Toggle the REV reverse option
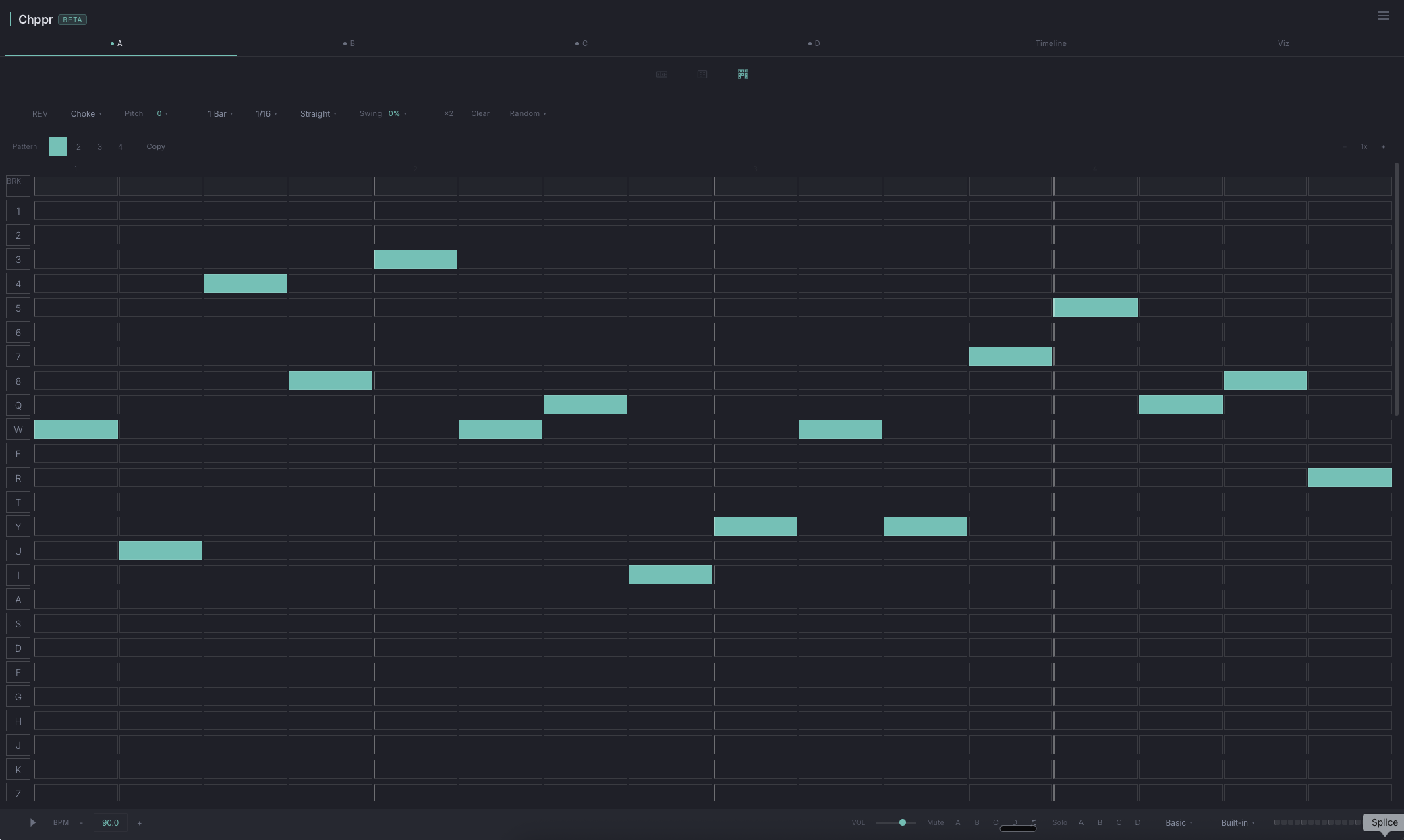 click(x=40, y=113)
